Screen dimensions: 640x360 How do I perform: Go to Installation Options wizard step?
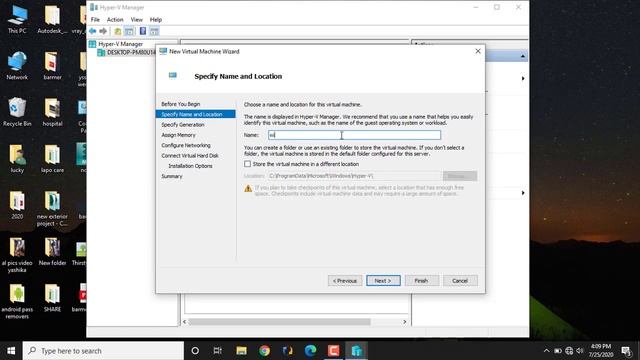tap(190, 166)
